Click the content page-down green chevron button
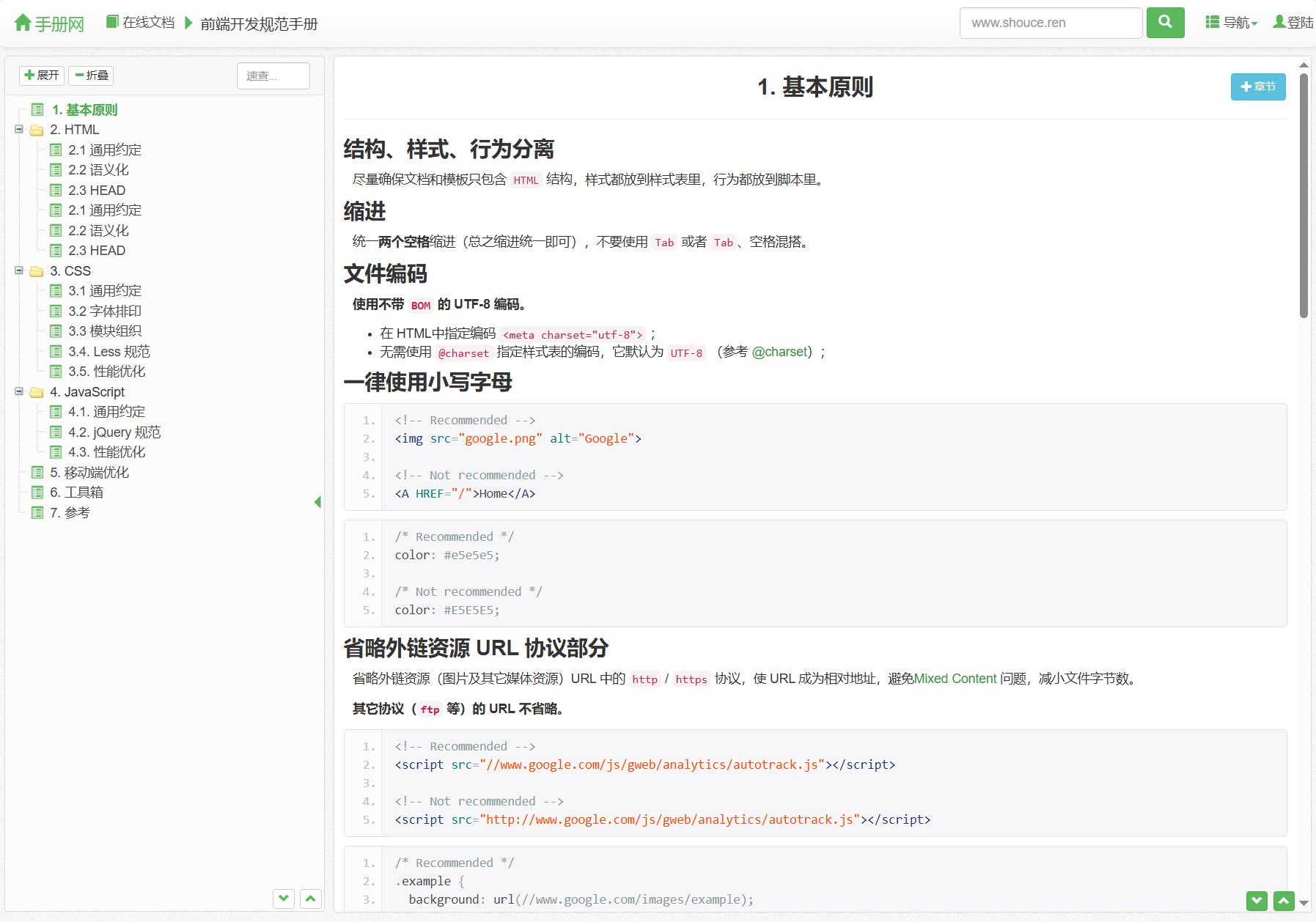The width and height of the screenshot is (1316, 922). [1257, 901]
